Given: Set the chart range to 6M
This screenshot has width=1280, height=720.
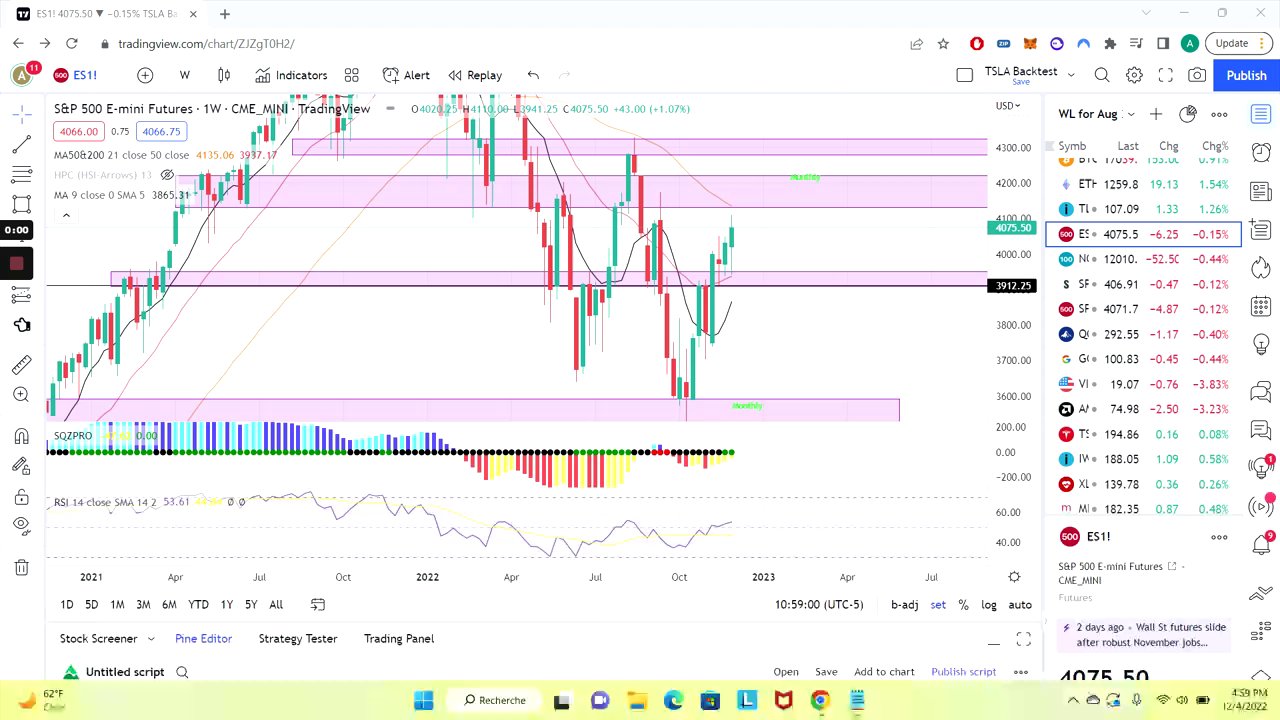Looking at the screenshot, I should (x=169, y=604).
